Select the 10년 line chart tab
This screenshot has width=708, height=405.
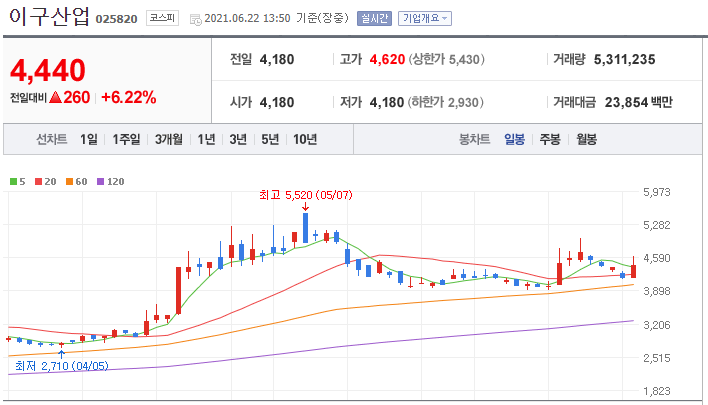click(305, 139)
